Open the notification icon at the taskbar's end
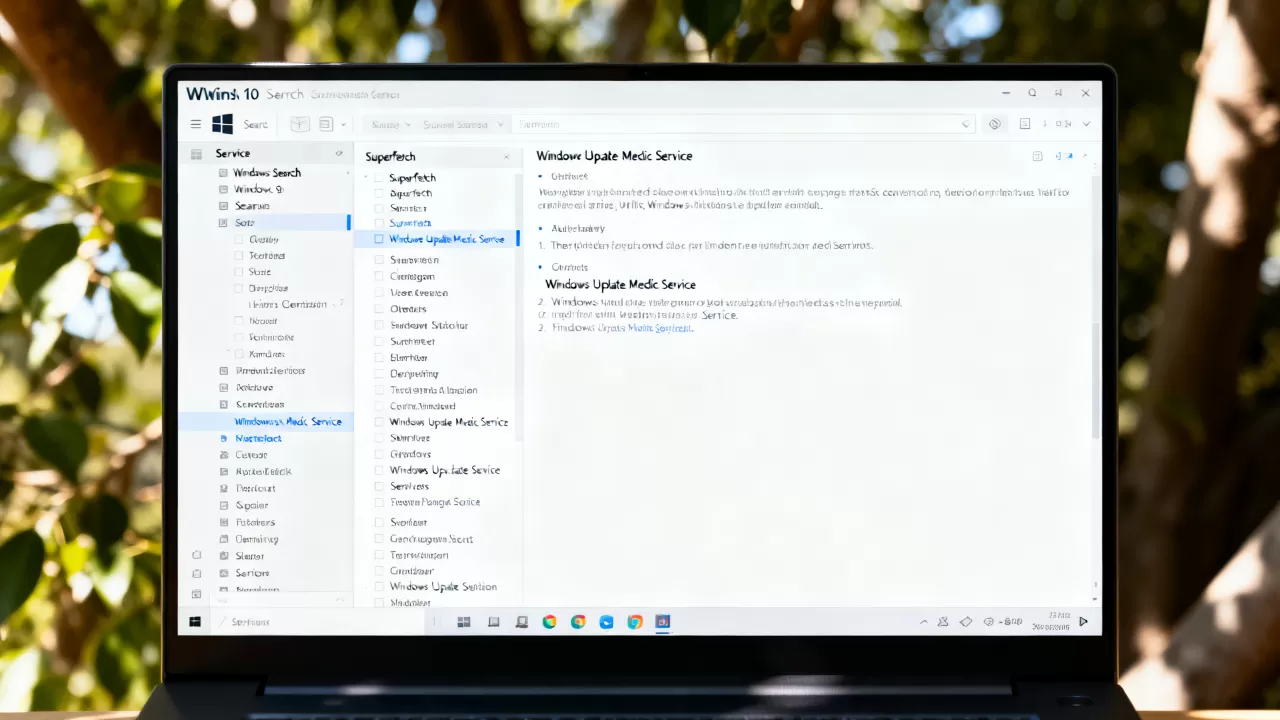The height and width of the screenshot is (720, 1280). coord(1083,622)
